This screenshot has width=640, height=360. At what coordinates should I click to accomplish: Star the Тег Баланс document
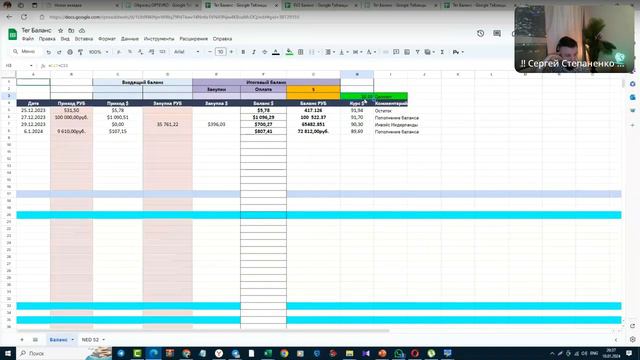tap(60, 31)
